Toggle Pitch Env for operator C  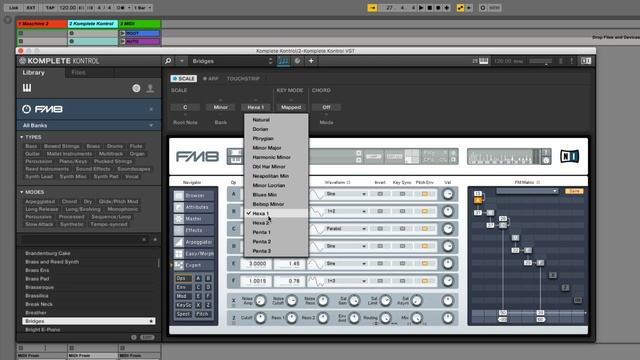point(424,229)
